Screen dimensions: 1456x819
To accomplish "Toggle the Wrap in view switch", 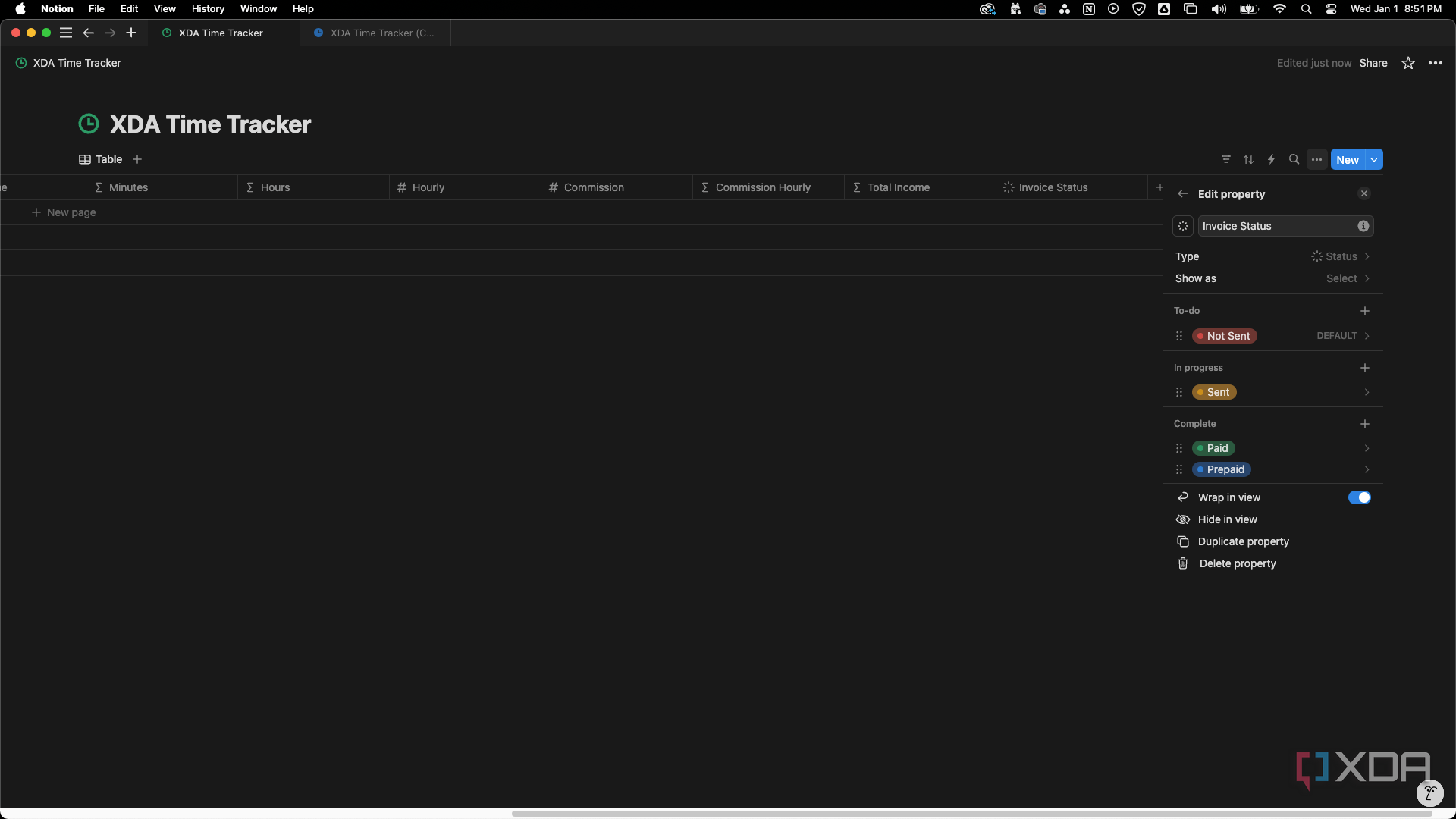I will 1360,497.
